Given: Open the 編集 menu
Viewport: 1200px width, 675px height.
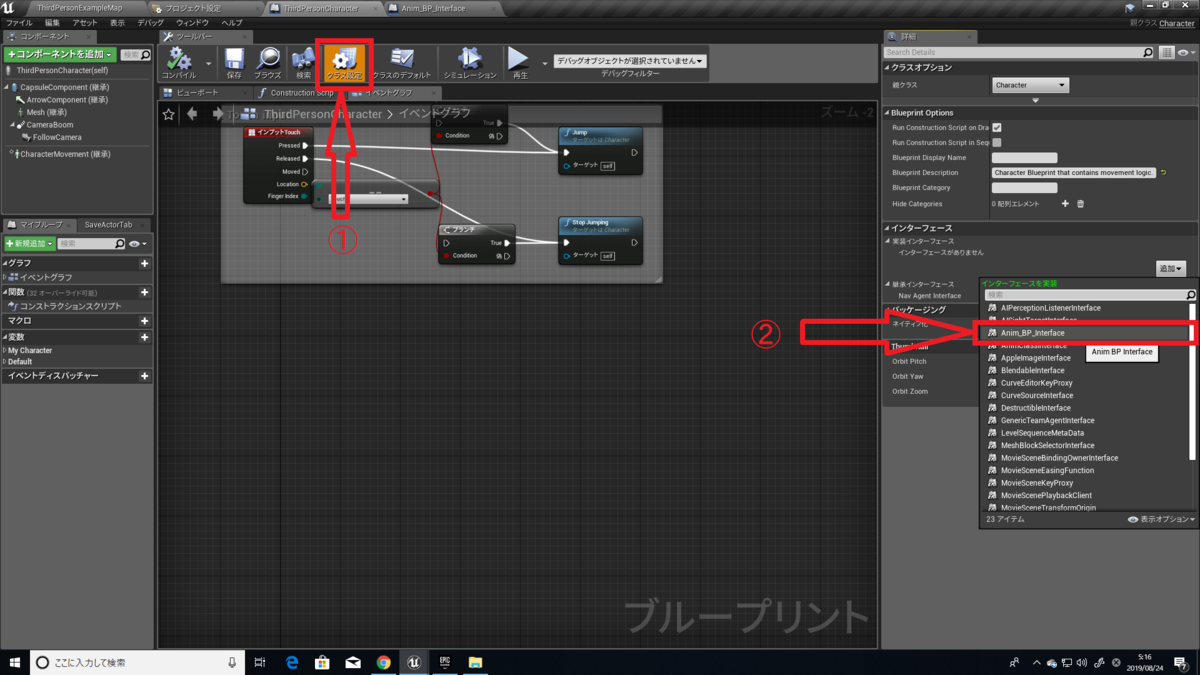Looking at the screenshot, I should pos(52,22).
